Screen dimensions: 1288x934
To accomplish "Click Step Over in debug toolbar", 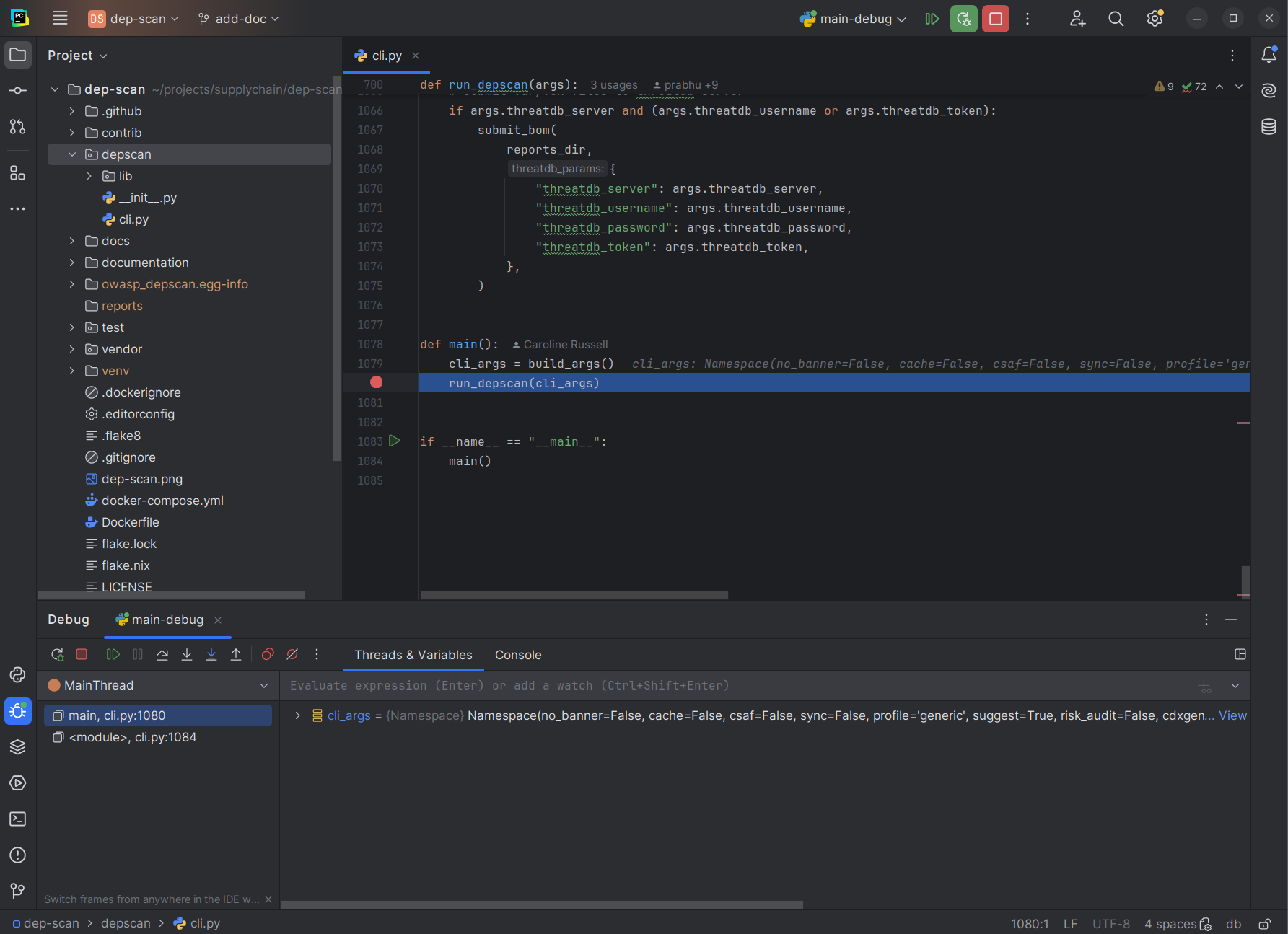I will coord(162,655).
